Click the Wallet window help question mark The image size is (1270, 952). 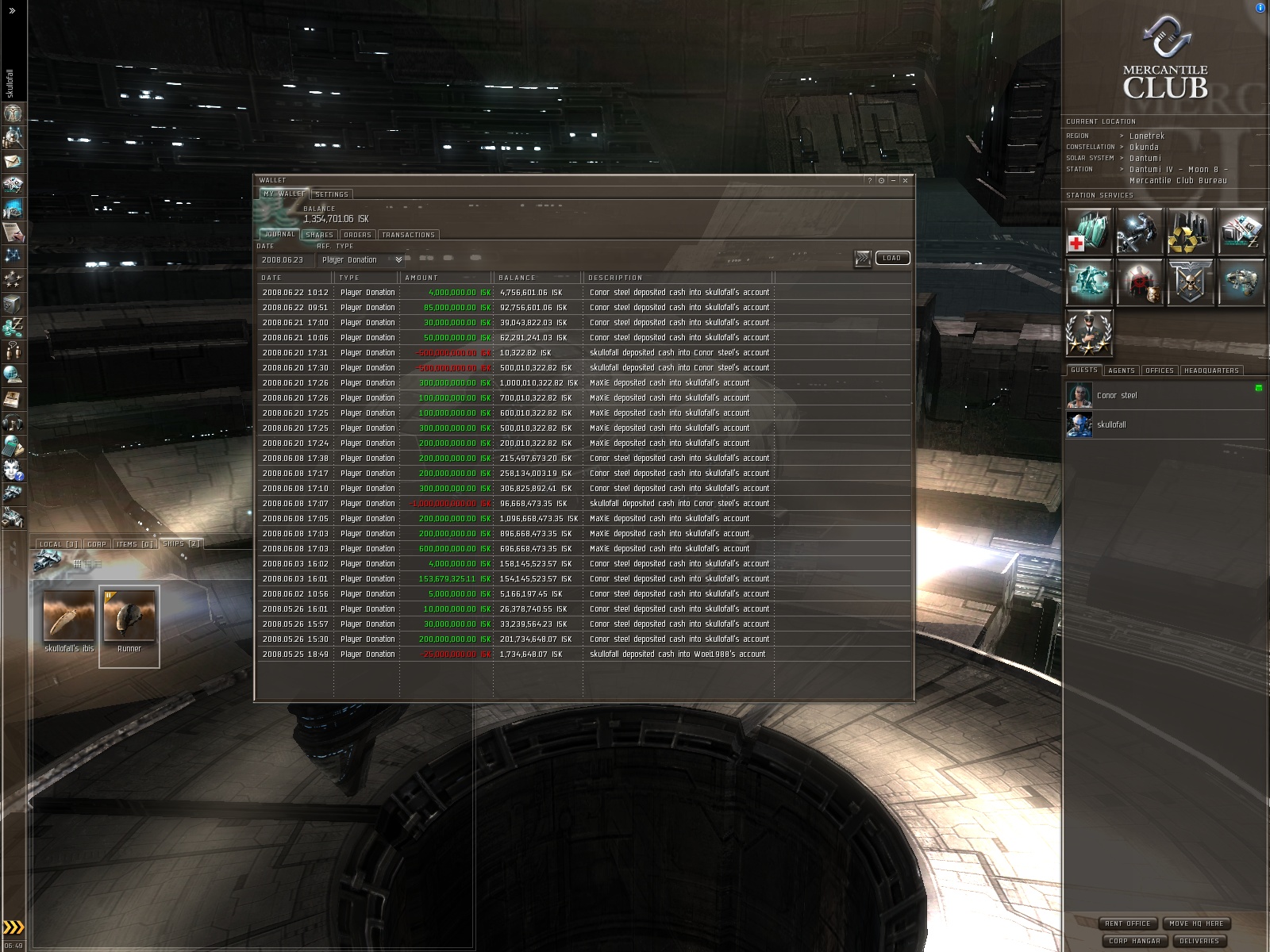tap(869, 181)
